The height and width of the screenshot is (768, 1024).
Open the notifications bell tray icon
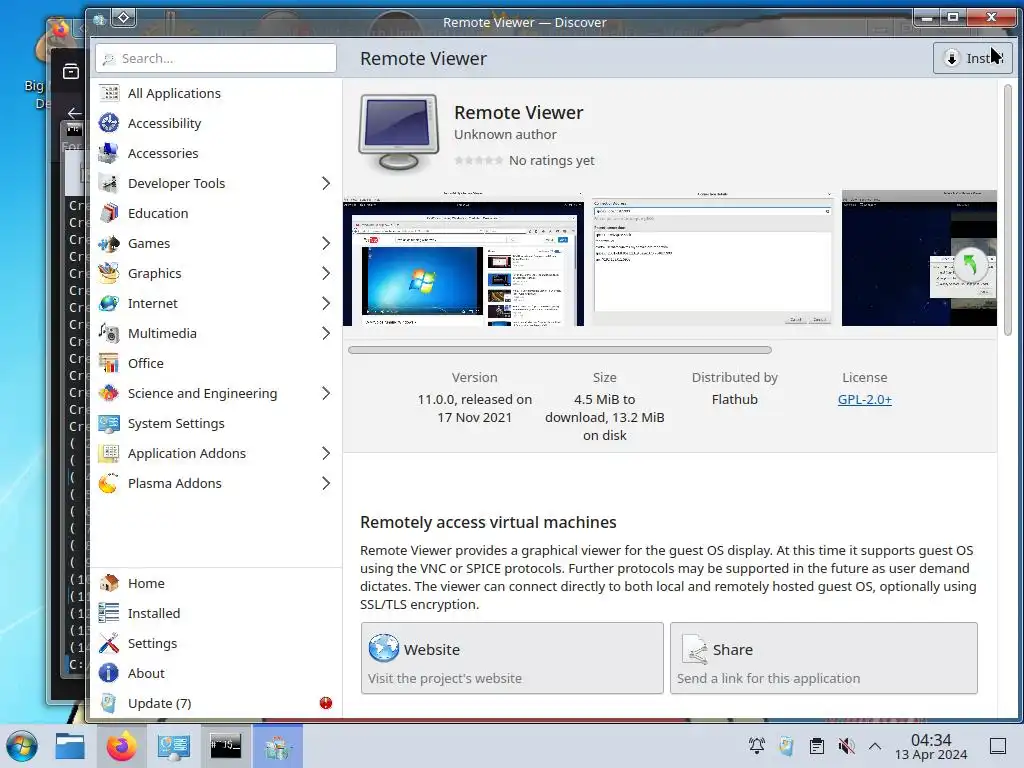[757, 746]
